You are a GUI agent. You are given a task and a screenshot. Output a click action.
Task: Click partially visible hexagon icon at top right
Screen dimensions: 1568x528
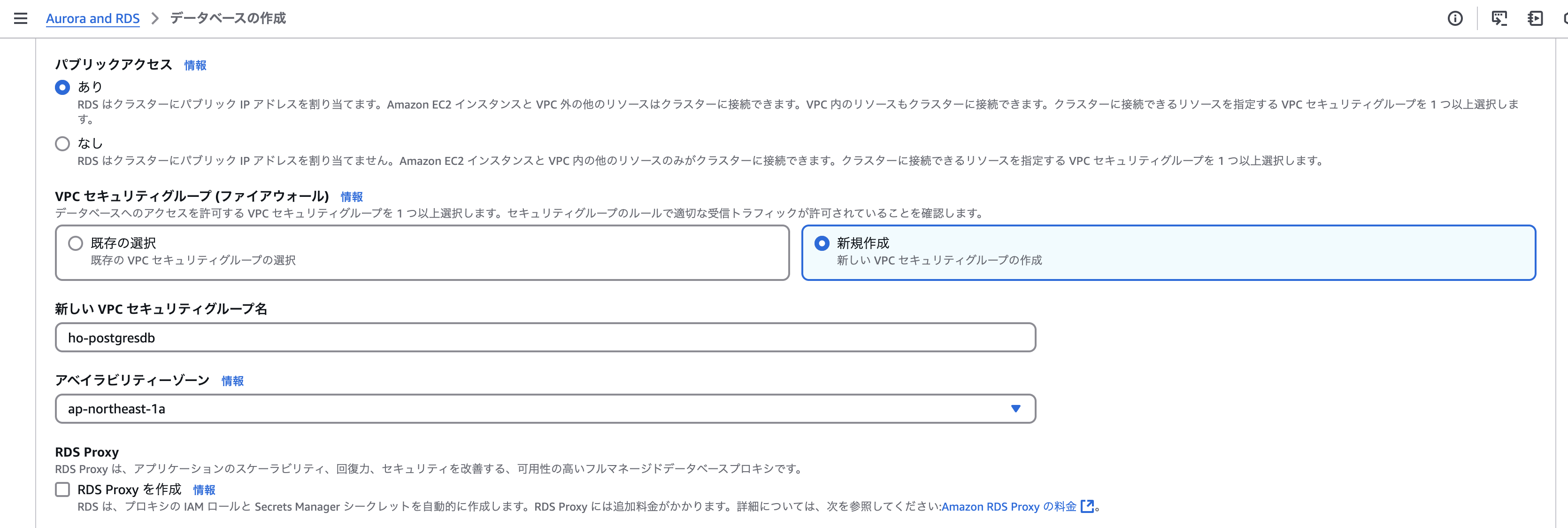pyautogui.click(x=1564, y=18)
